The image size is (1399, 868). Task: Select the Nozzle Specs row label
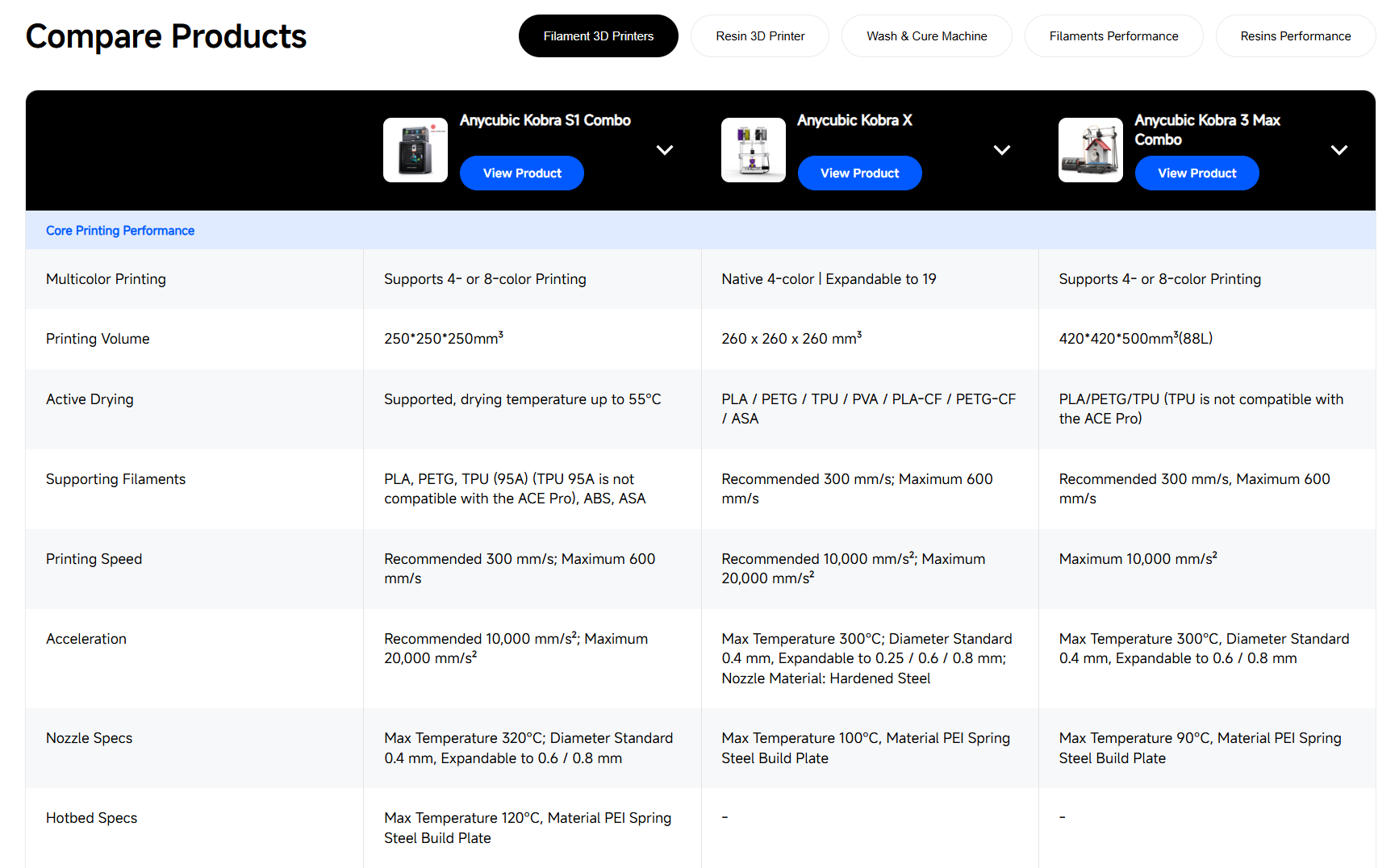click(x=89, y=738)
